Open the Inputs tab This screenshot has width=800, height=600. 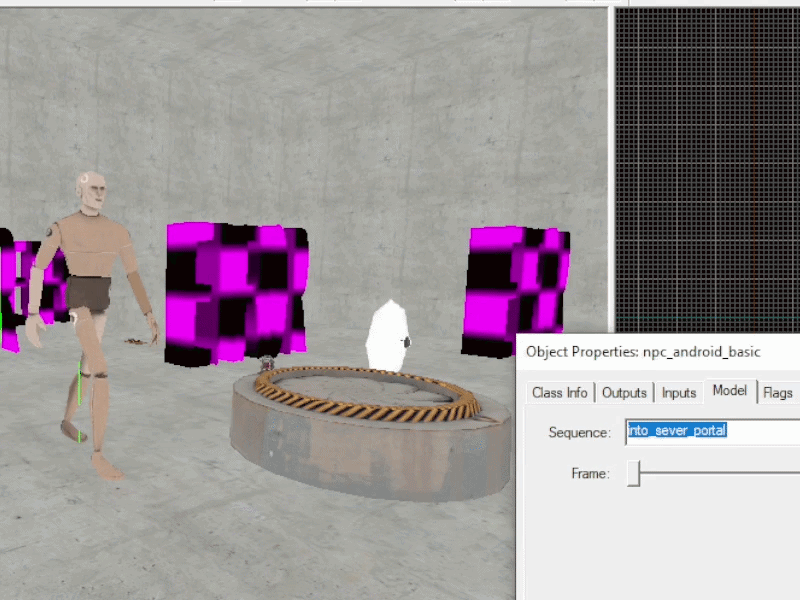pos(679,392)
